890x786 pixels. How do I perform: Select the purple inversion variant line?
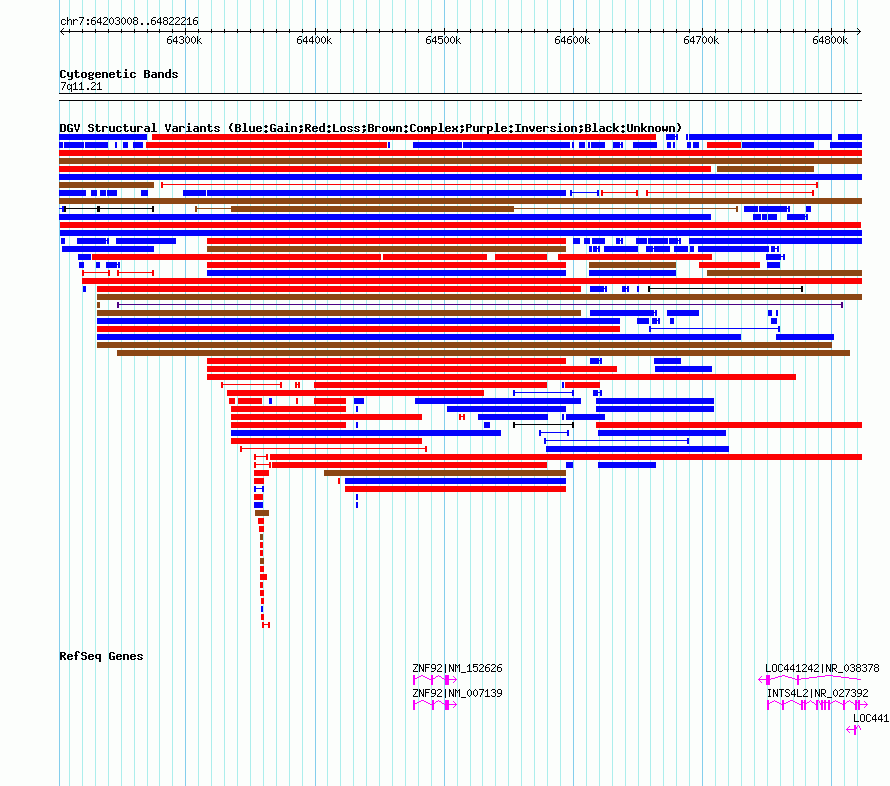(480, 305)
